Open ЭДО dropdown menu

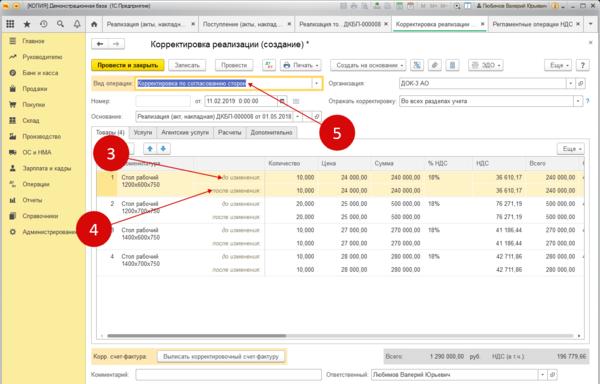click(486, 65)
